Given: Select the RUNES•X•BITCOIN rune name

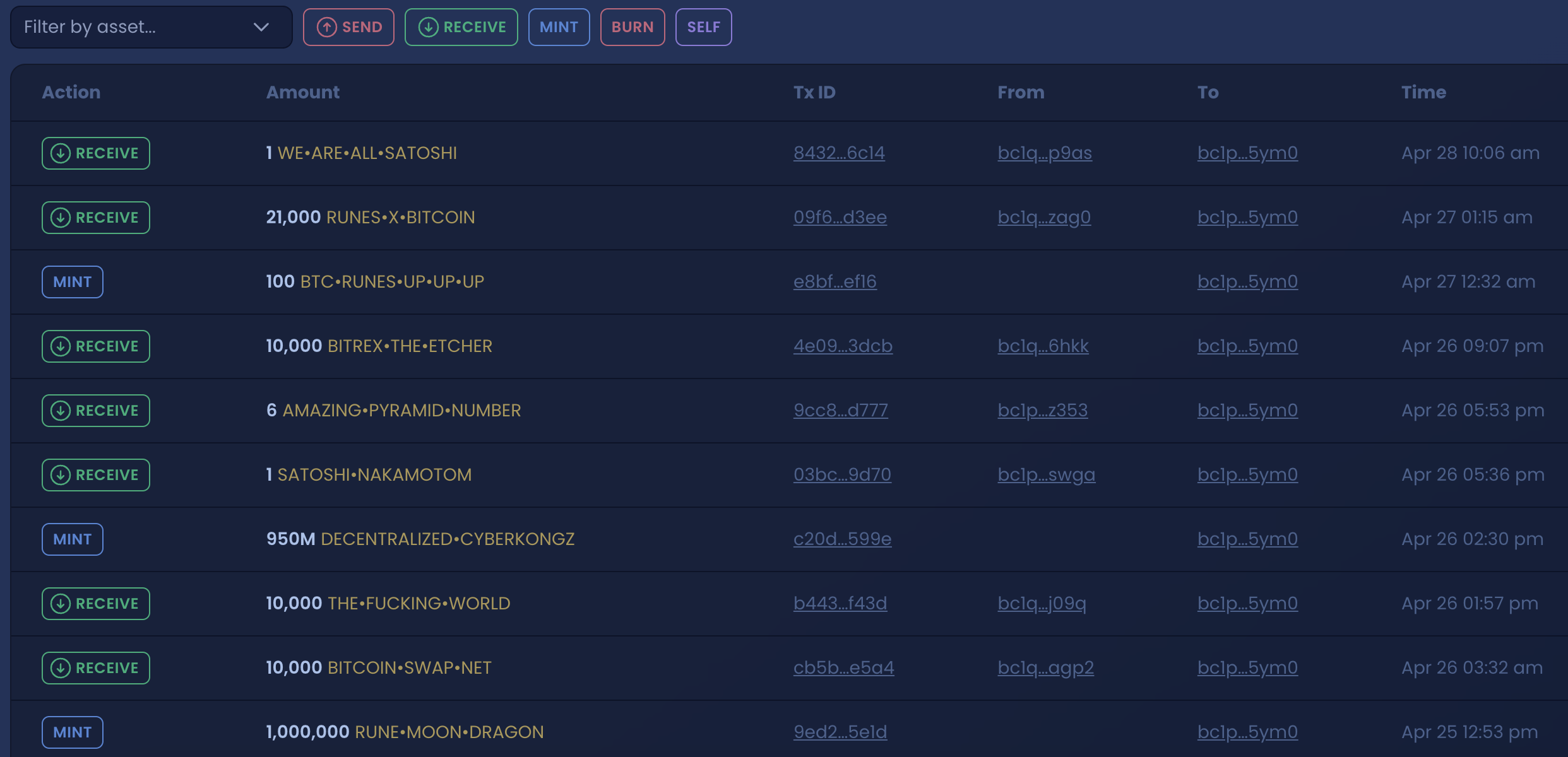Looking at the screenshot, I should (401, 218).
